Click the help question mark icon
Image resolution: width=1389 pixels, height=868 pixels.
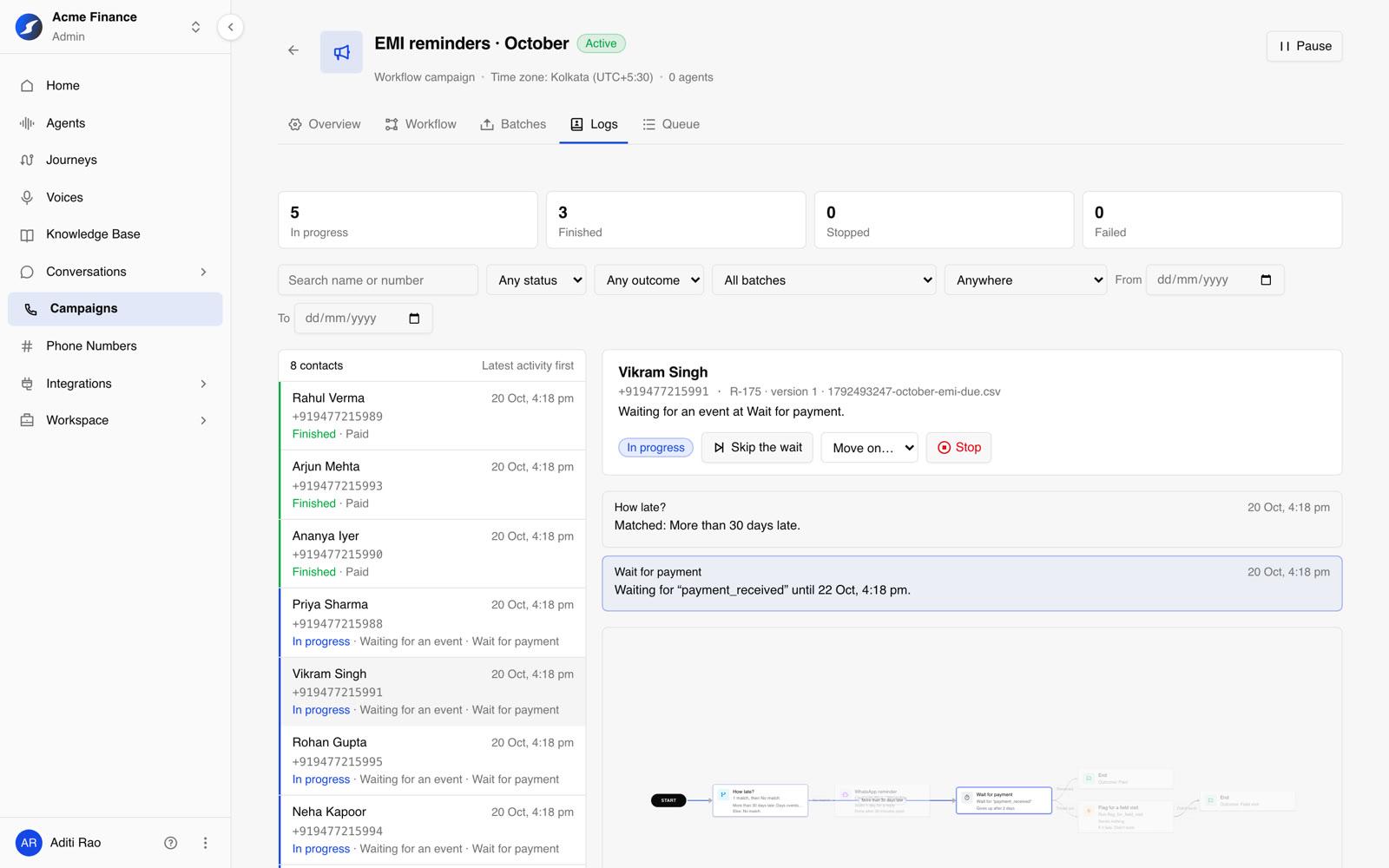pyautogui.click(x=171, y=843)
